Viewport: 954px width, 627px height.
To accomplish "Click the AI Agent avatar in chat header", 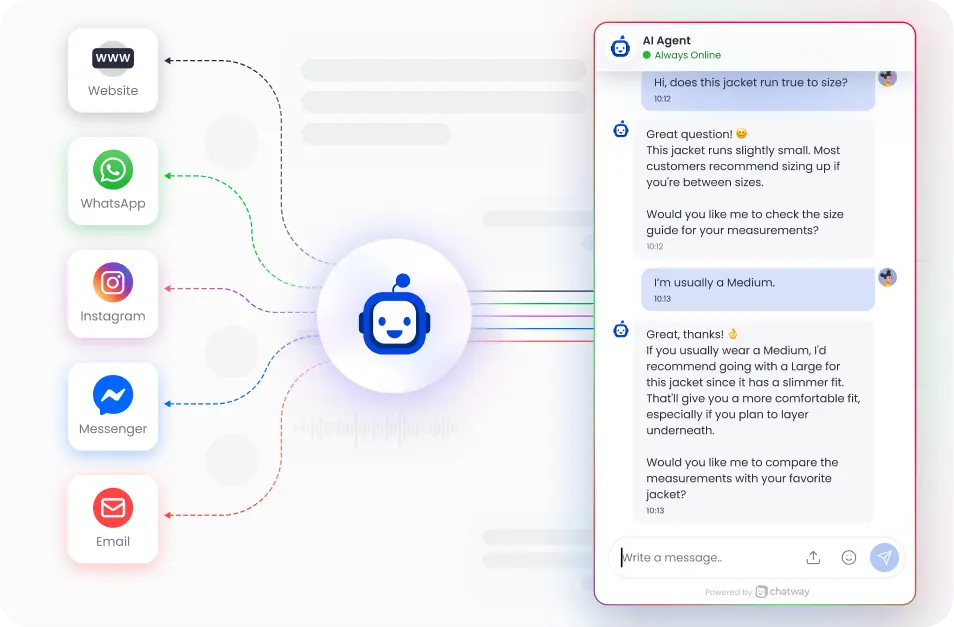I will click(621, 47).
